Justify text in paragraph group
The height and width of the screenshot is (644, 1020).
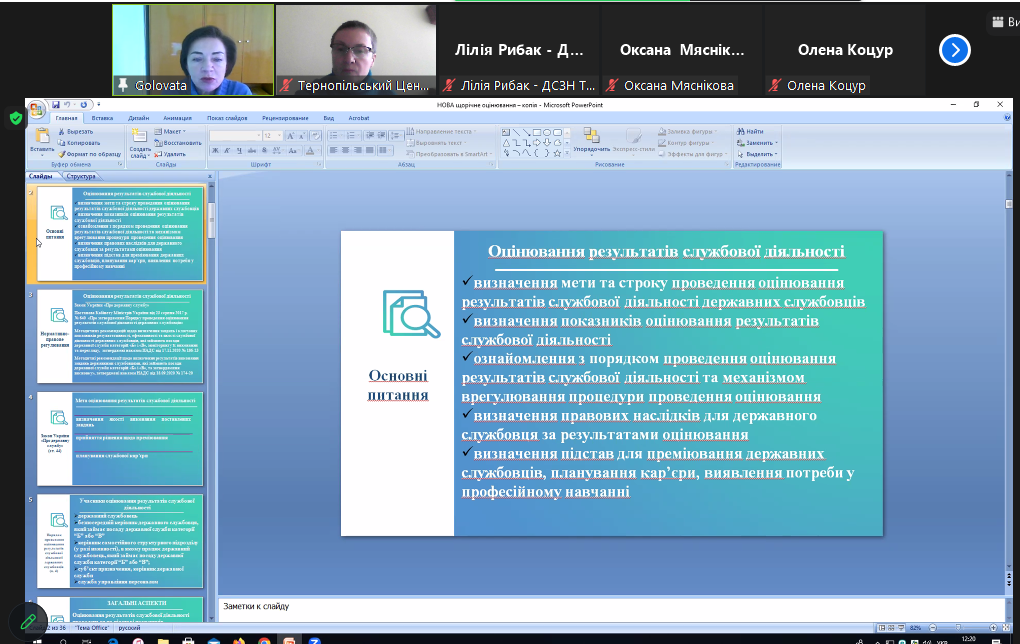[370, 150]
